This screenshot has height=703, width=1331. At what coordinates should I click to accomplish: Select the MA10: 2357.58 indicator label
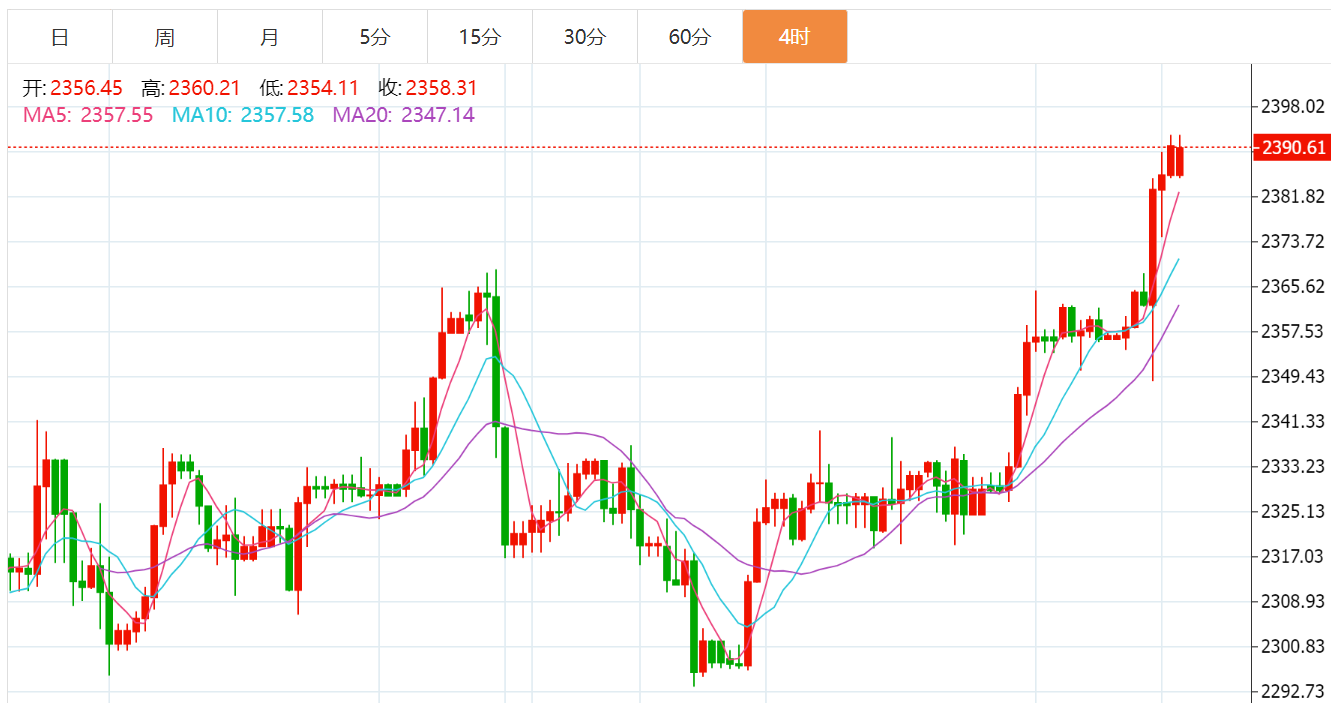243,115
